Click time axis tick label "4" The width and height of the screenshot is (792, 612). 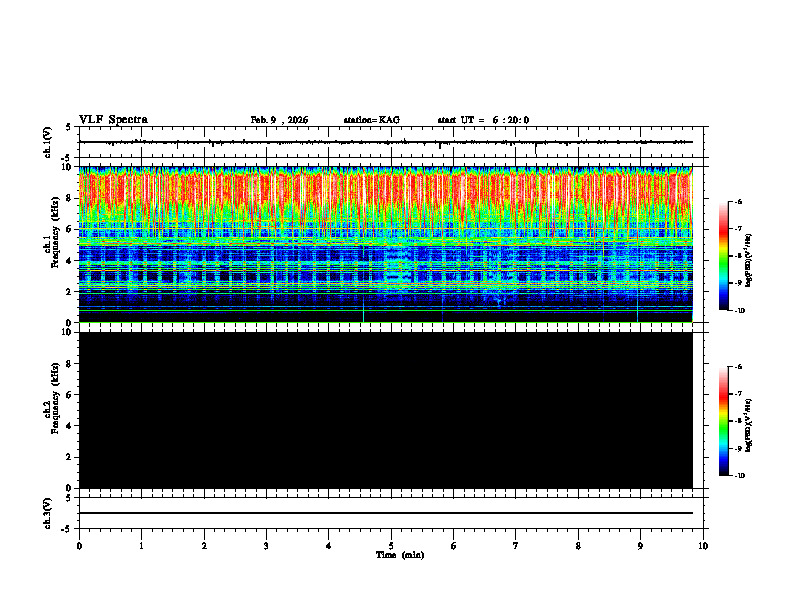(x=329, y=546)
